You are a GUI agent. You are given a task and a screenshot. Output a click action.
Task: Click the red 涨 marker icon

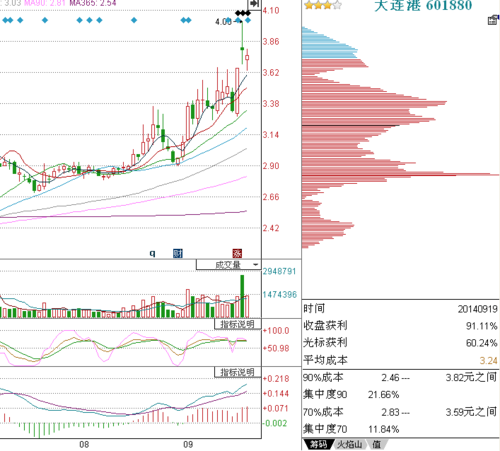[x=237, y=253]
